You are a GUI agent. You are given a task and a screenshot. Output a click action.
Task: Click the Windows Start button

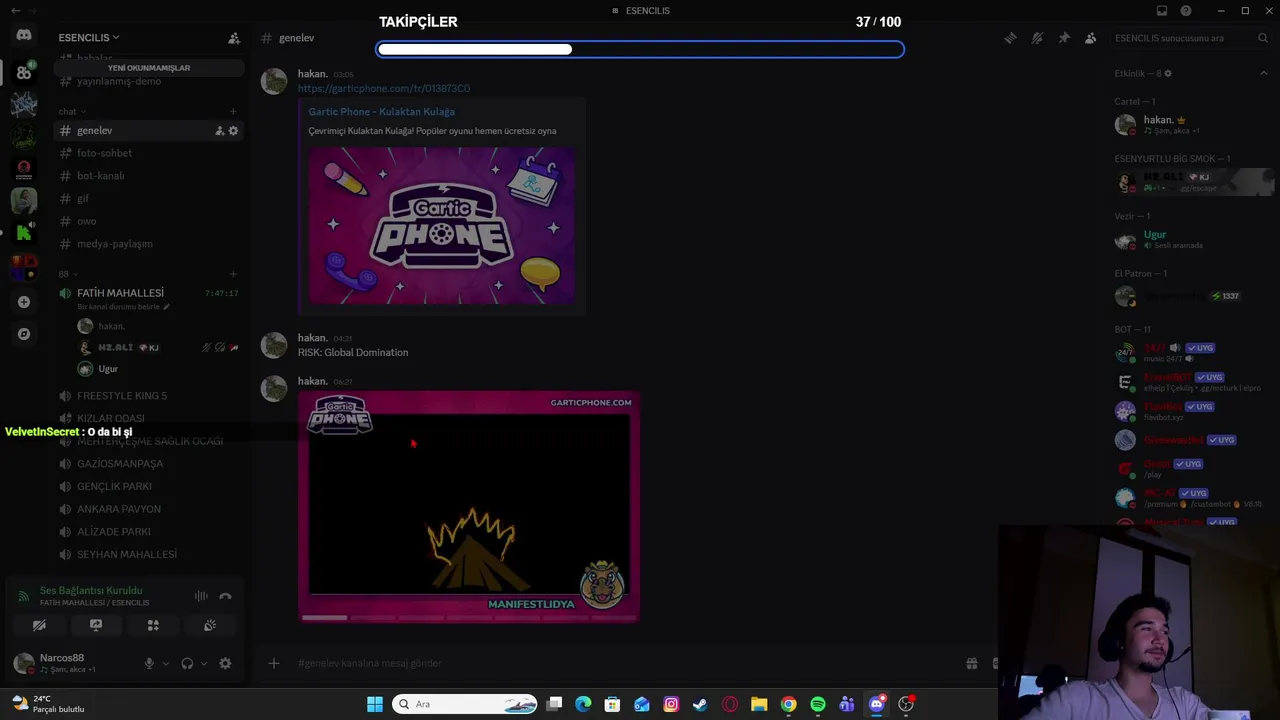tap(375, 704)
